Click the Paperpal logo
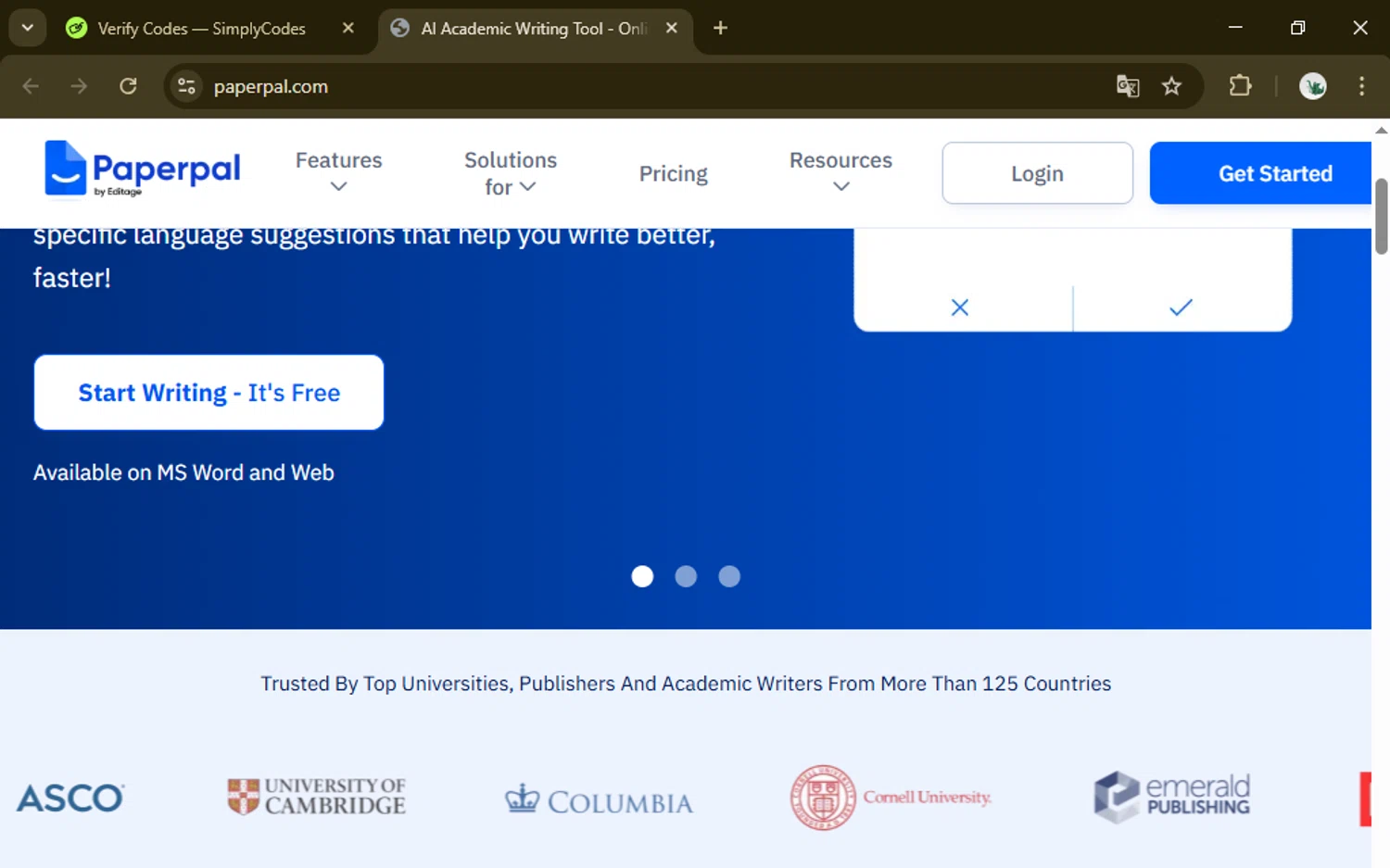Screen dimensions: 1390x868 tap(142, 170)
